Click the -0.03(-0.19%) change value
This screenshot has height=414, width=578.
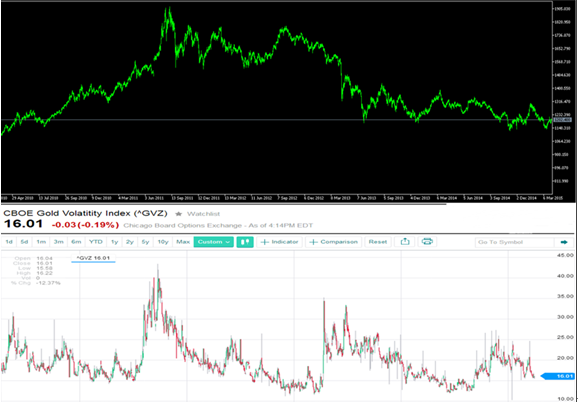click(x=85, y=225)
